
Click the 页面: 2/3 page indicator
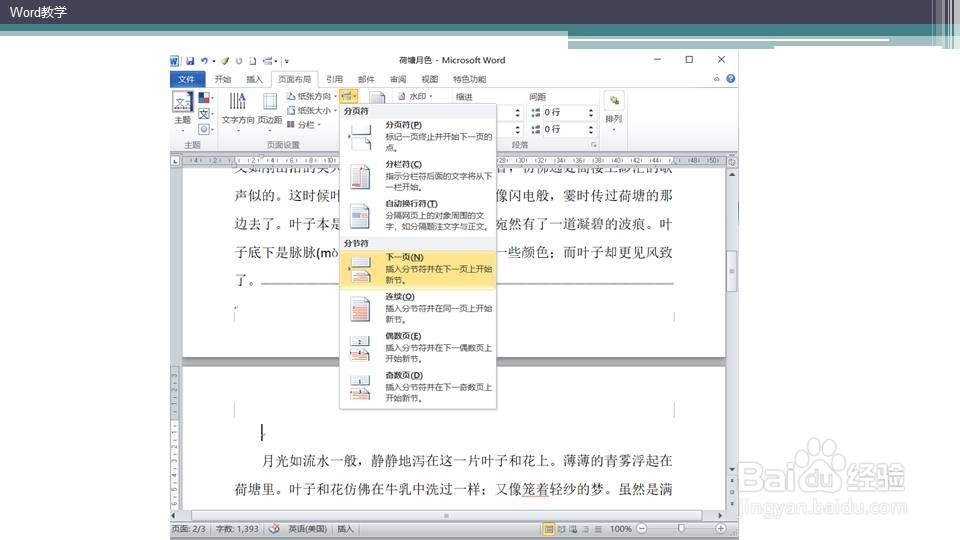tap(189, 528)
